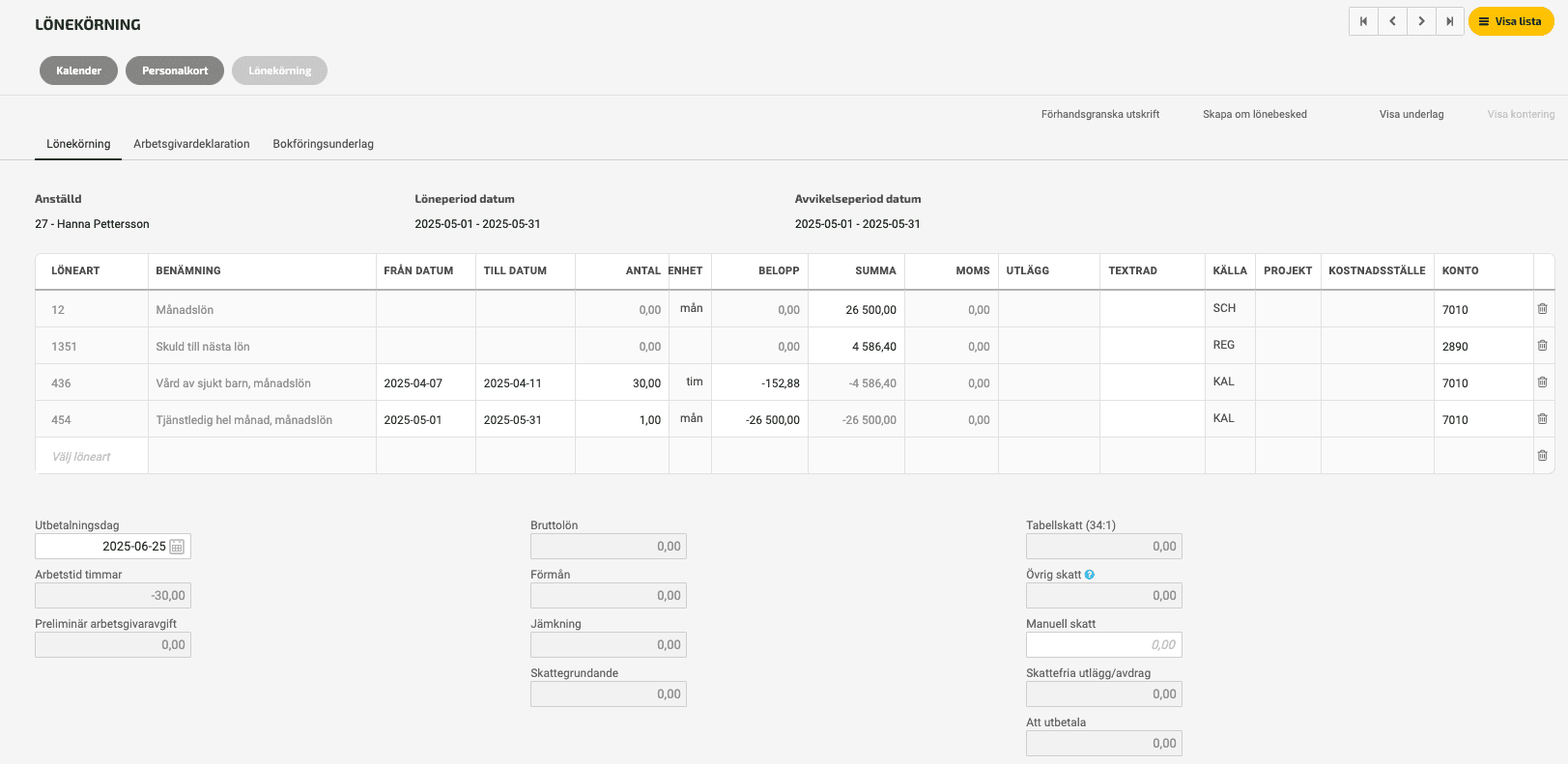The image size is (1568, 764).
Task: Click Skattefria utlägg/avdrag field
Action: tap(1103, 694)
